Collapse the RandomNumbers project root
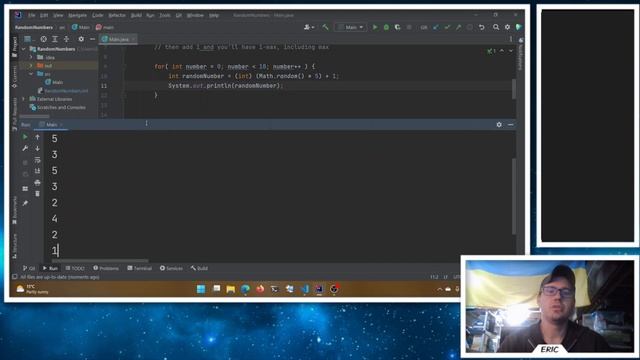This screenshot has width=640, height=360. coord(24,49)
